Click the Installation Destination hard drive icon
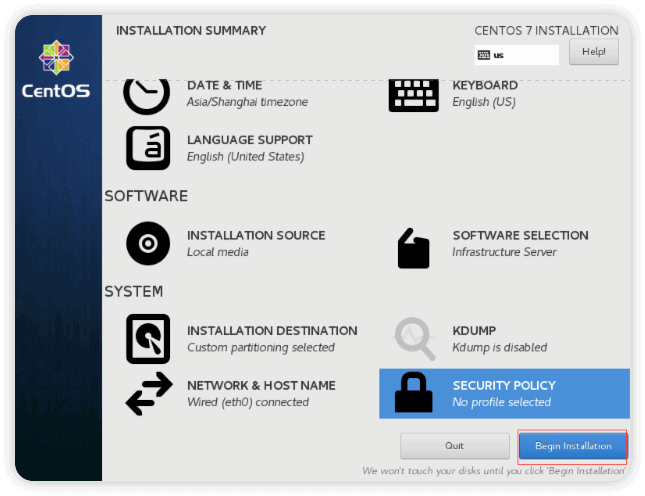 click(x=148, y=339)
